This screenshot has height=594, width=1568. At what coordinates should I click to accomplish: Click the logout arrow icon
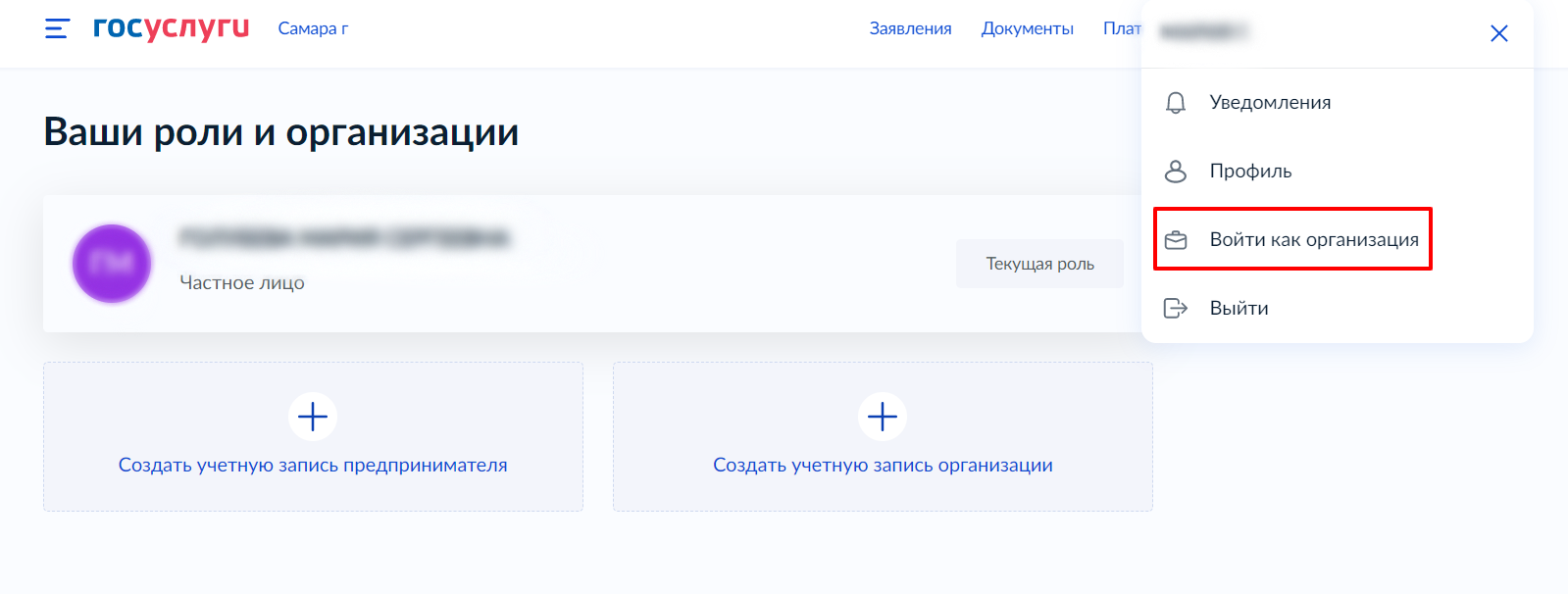click(1175, 309)
